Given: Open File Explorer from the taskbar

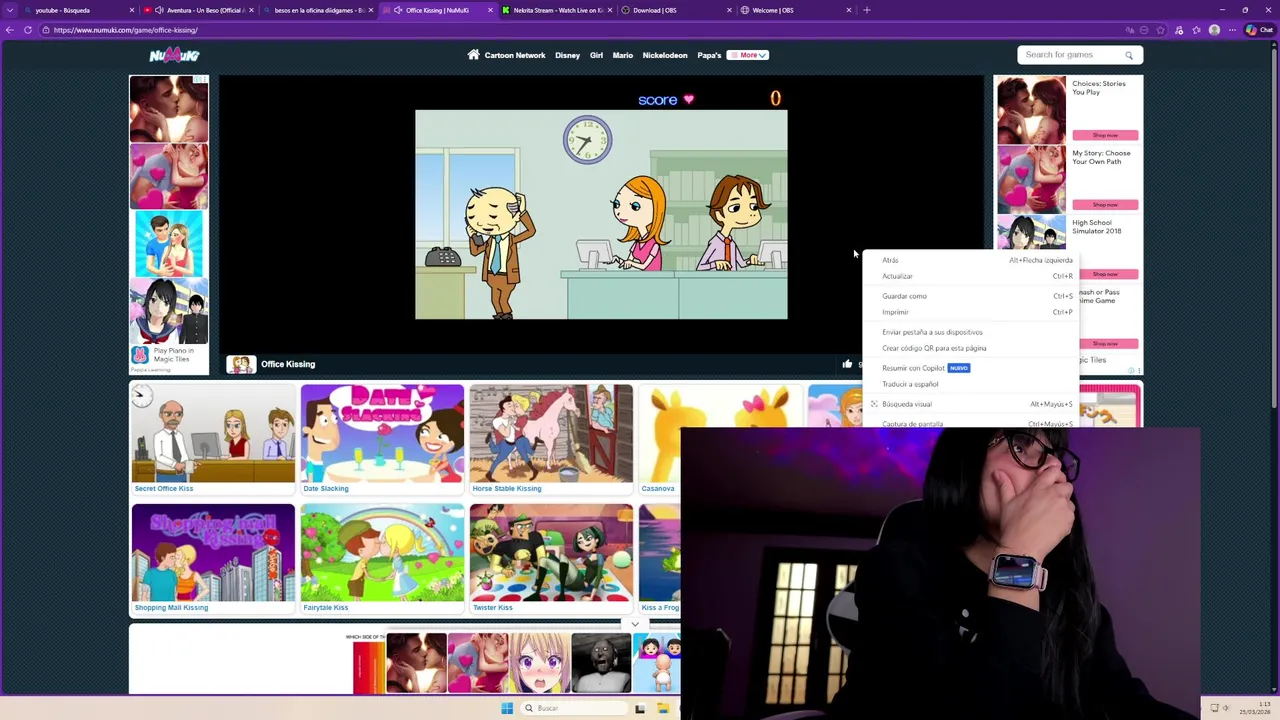Looking at the screenshot, I should 663,708.
